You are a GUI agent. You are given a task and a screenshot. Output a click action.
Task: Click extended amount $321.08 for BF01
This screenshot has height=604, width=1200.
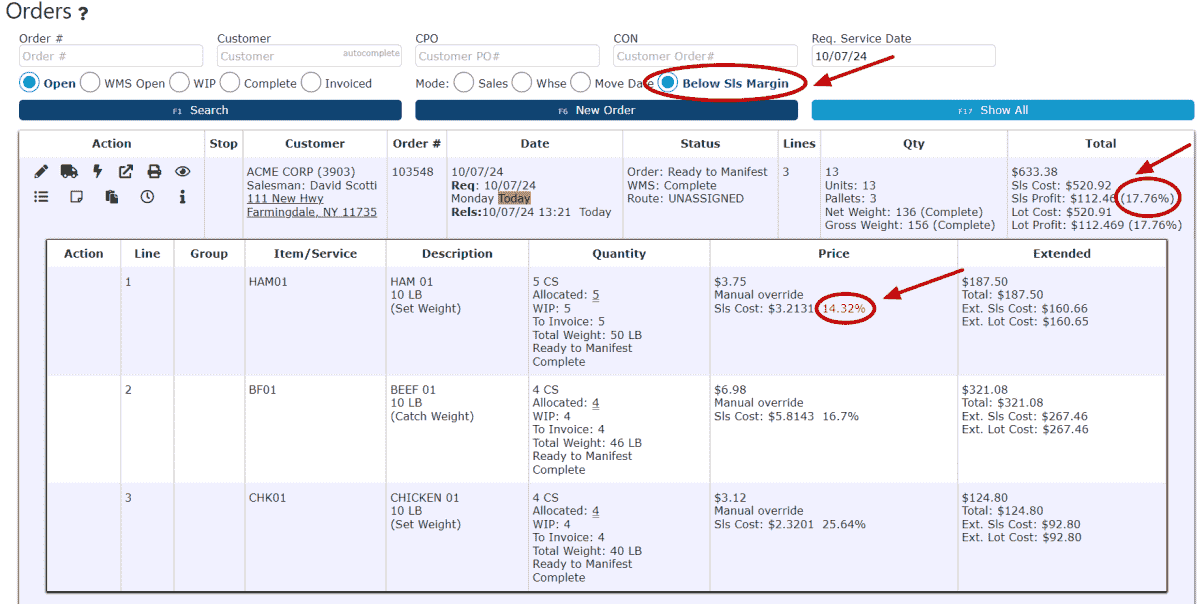tap(985, 390)
